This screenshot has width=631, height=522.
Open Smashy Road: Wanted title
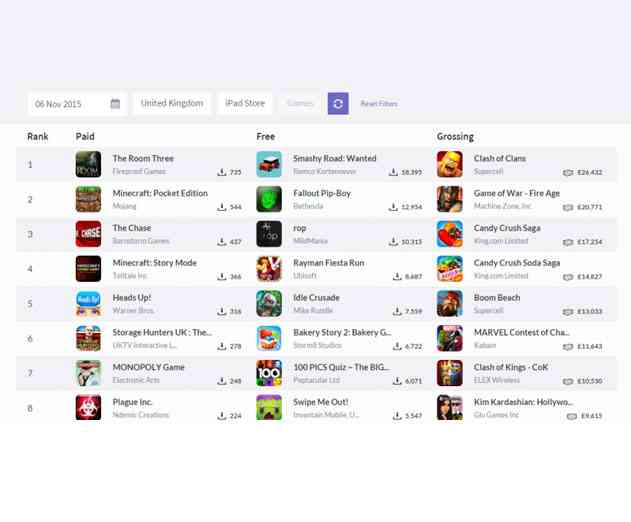coord(335,159)
